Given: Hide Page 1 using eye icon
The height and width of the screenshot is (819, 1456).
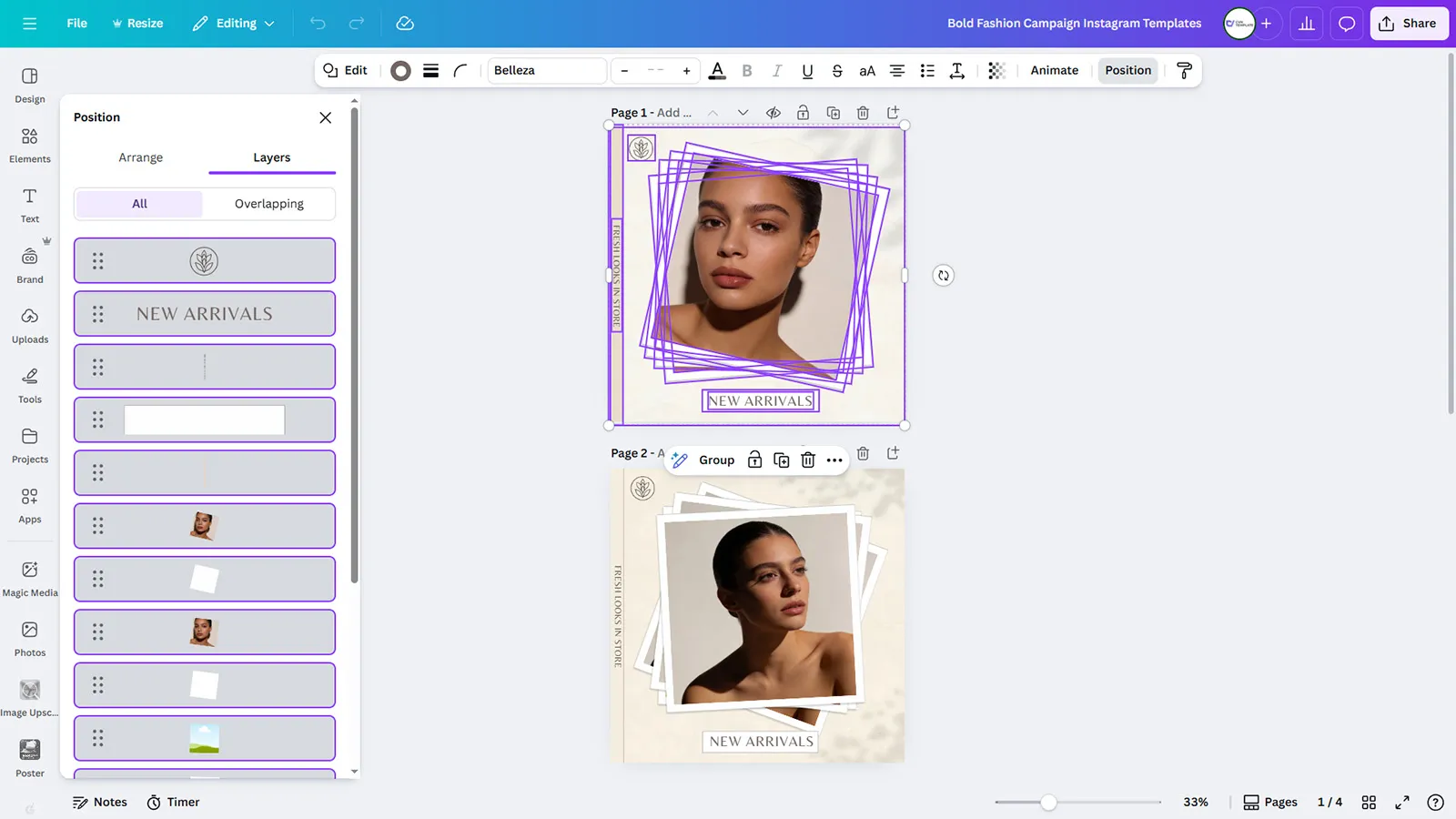Looking at the screenshot, I should point(773,113).
